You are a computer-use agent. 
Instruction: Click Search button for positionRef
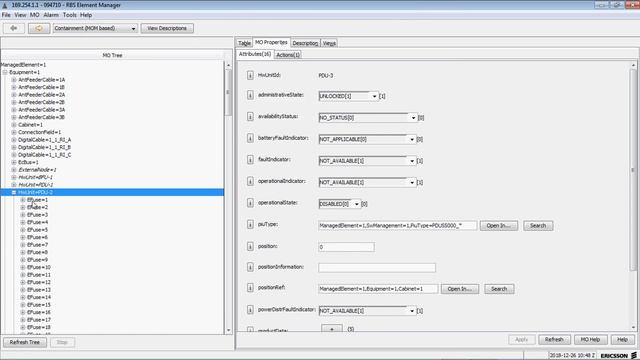pyautogui.click(x=499, y=289)
